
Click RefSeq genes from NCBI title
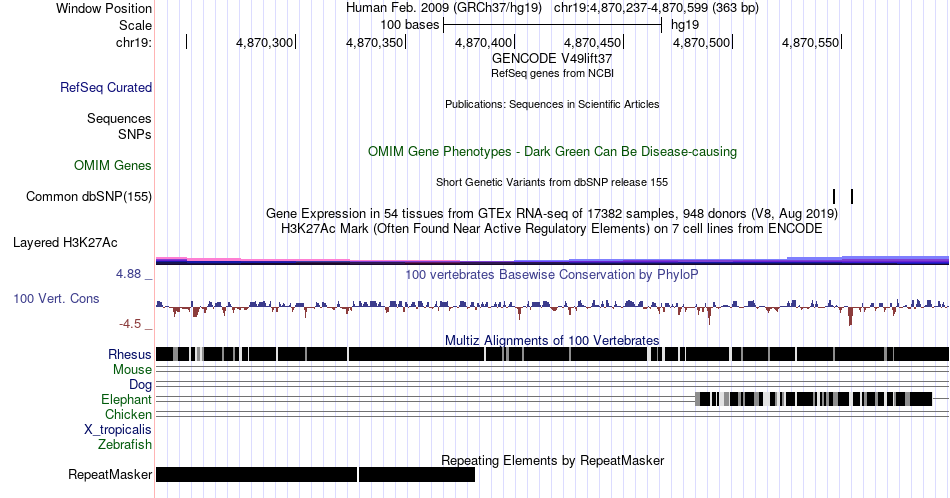pos(552,73)
